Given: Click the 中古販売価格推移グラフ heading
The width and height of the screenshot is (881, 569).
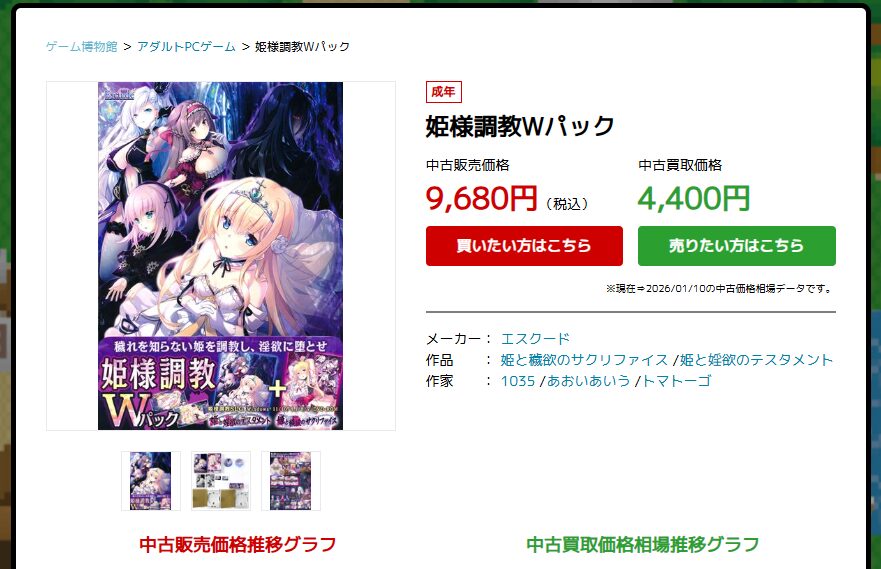Looking at the screenshot, I should pos(238,544).
